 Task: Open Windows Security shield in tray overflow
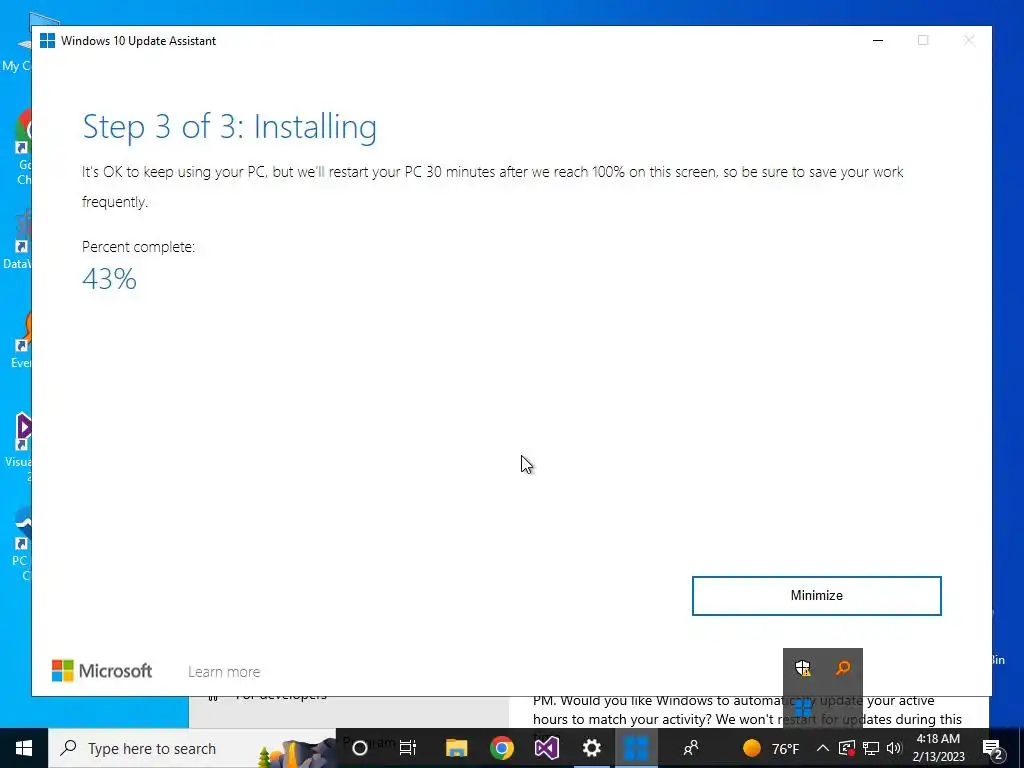click(x=803, y=668)
